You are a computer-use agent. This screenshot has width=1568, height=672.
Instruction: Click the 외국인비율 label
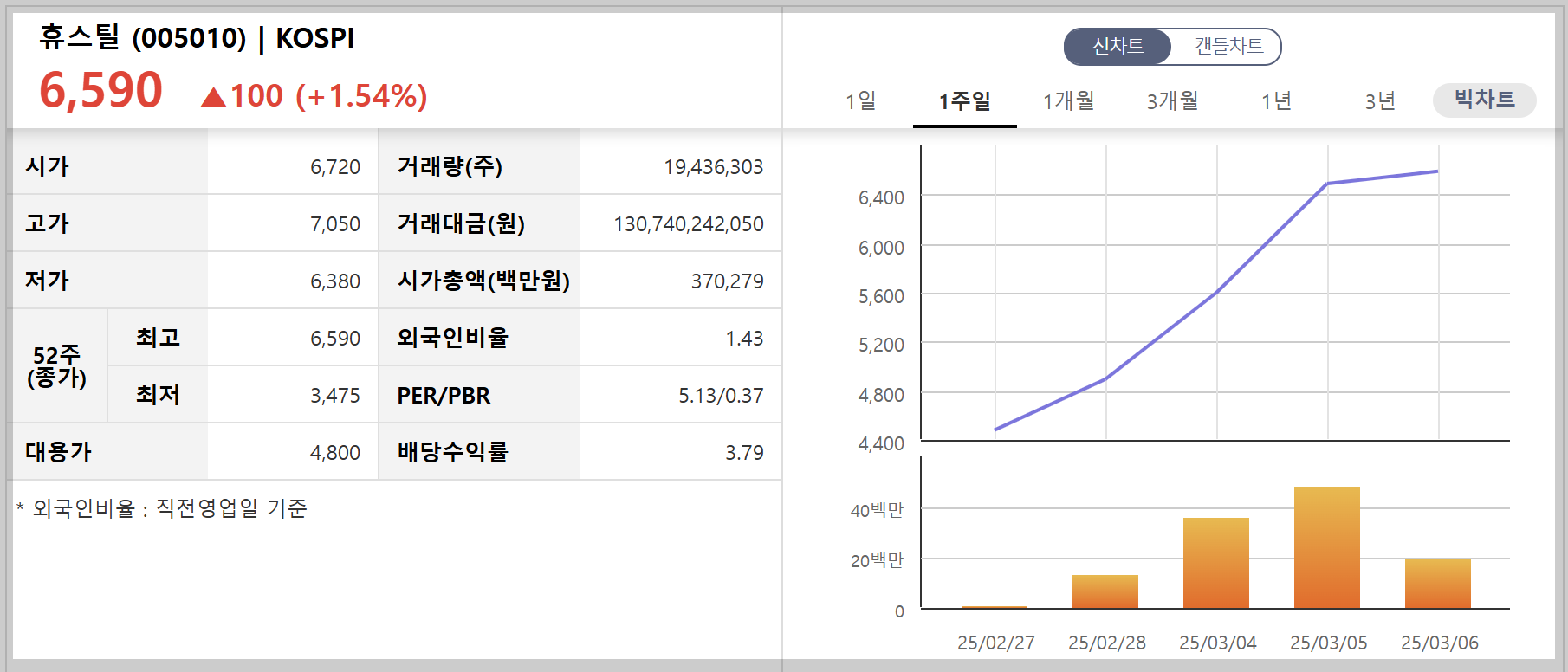point(452,338)
